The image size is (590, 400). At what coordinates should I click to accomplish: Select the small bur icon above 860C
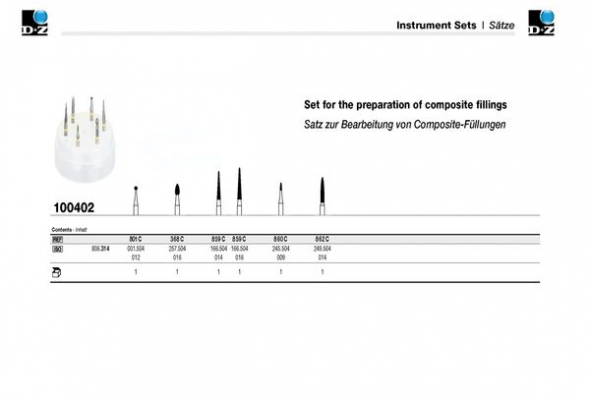[281, 199]
